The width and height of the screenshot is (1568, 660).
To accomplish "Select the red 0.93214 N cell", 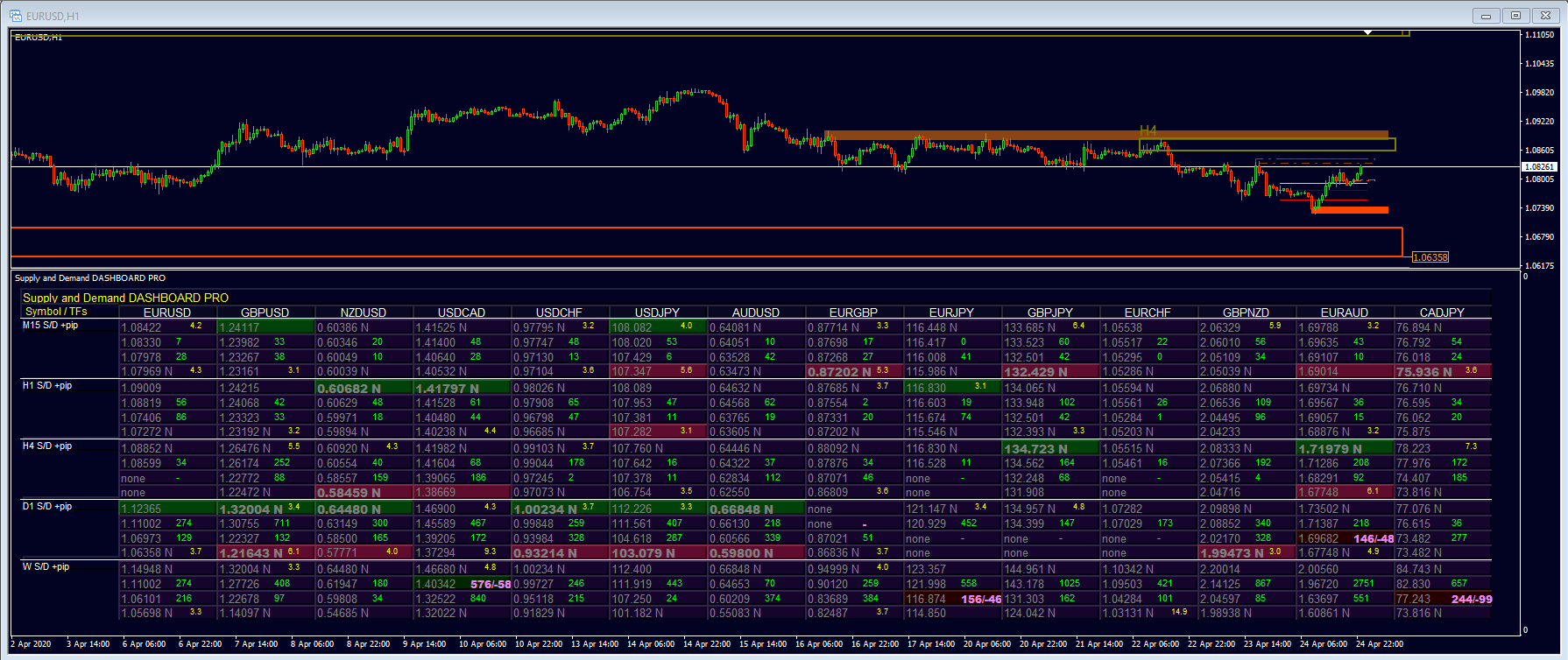I will click(x=560, y=553).
